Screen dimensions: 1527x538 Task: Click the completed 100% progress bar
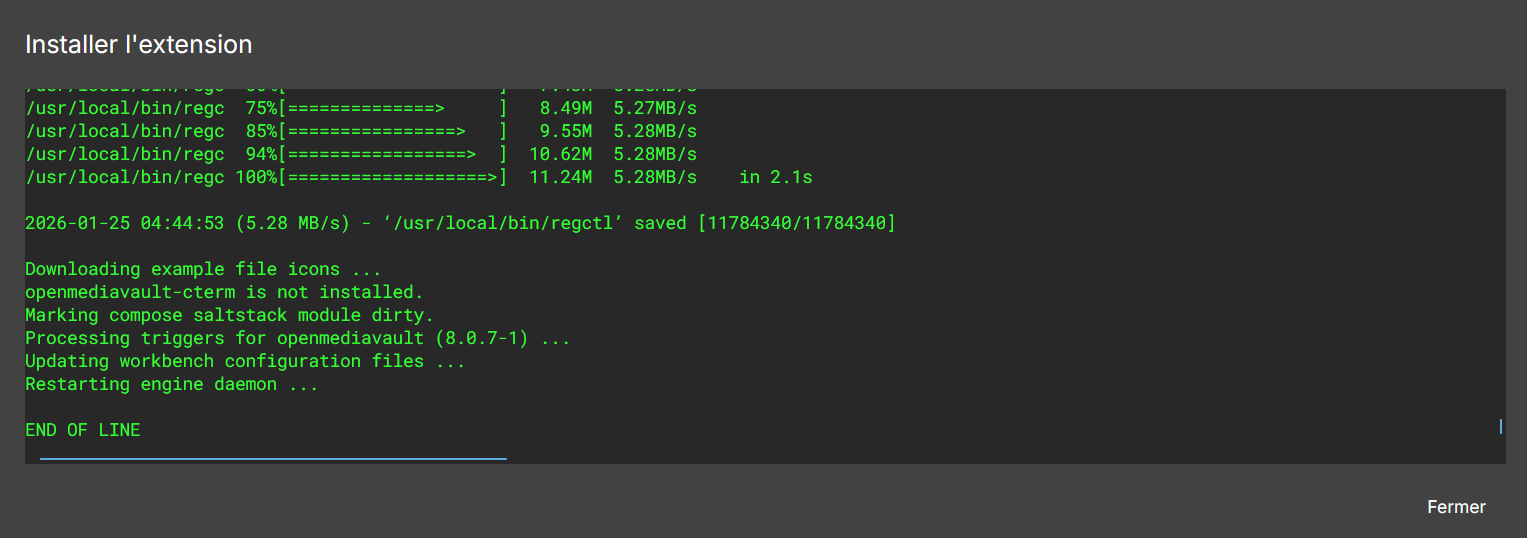click(393, 177)
